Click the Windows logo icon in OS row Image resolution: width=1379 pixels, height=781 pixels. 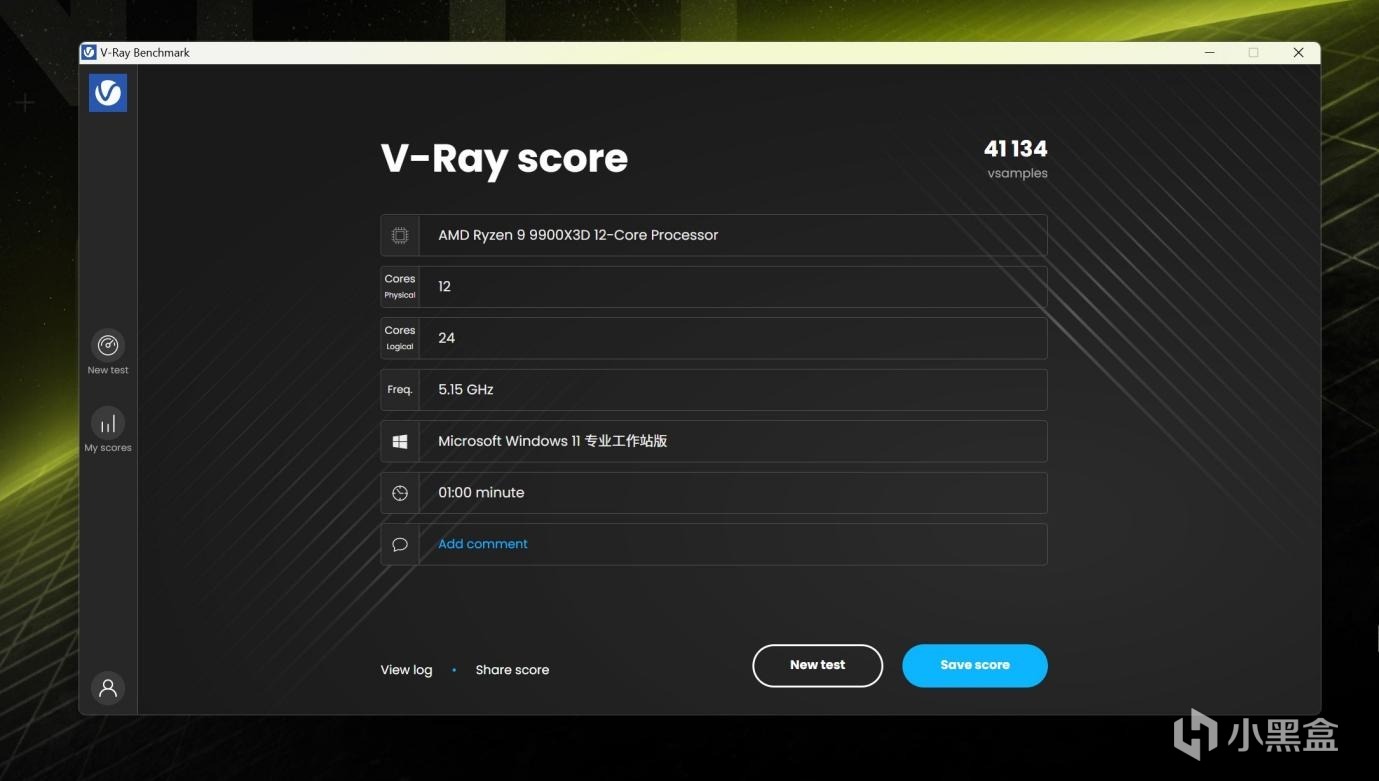pos(400,441)
